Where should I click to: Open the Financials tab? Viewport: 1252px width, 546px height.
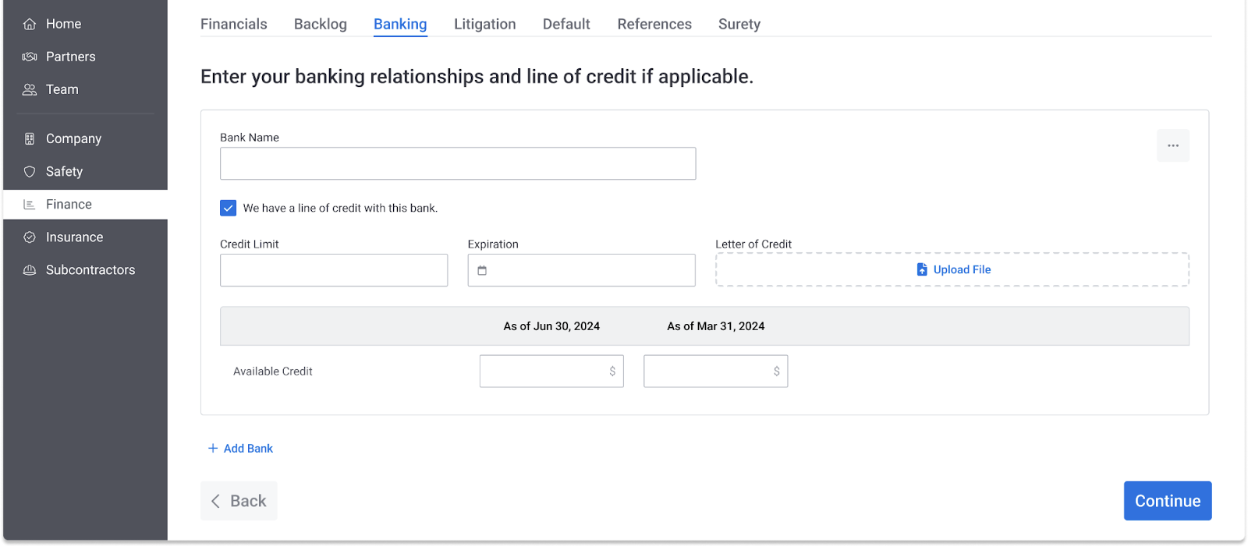tap(234, 24)
